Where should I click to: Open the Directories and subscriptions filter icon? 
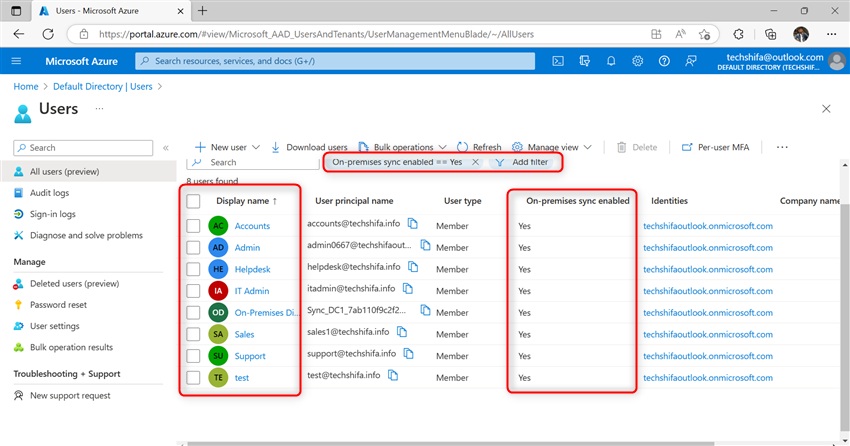pyautogui.click(x=584, y=61)
